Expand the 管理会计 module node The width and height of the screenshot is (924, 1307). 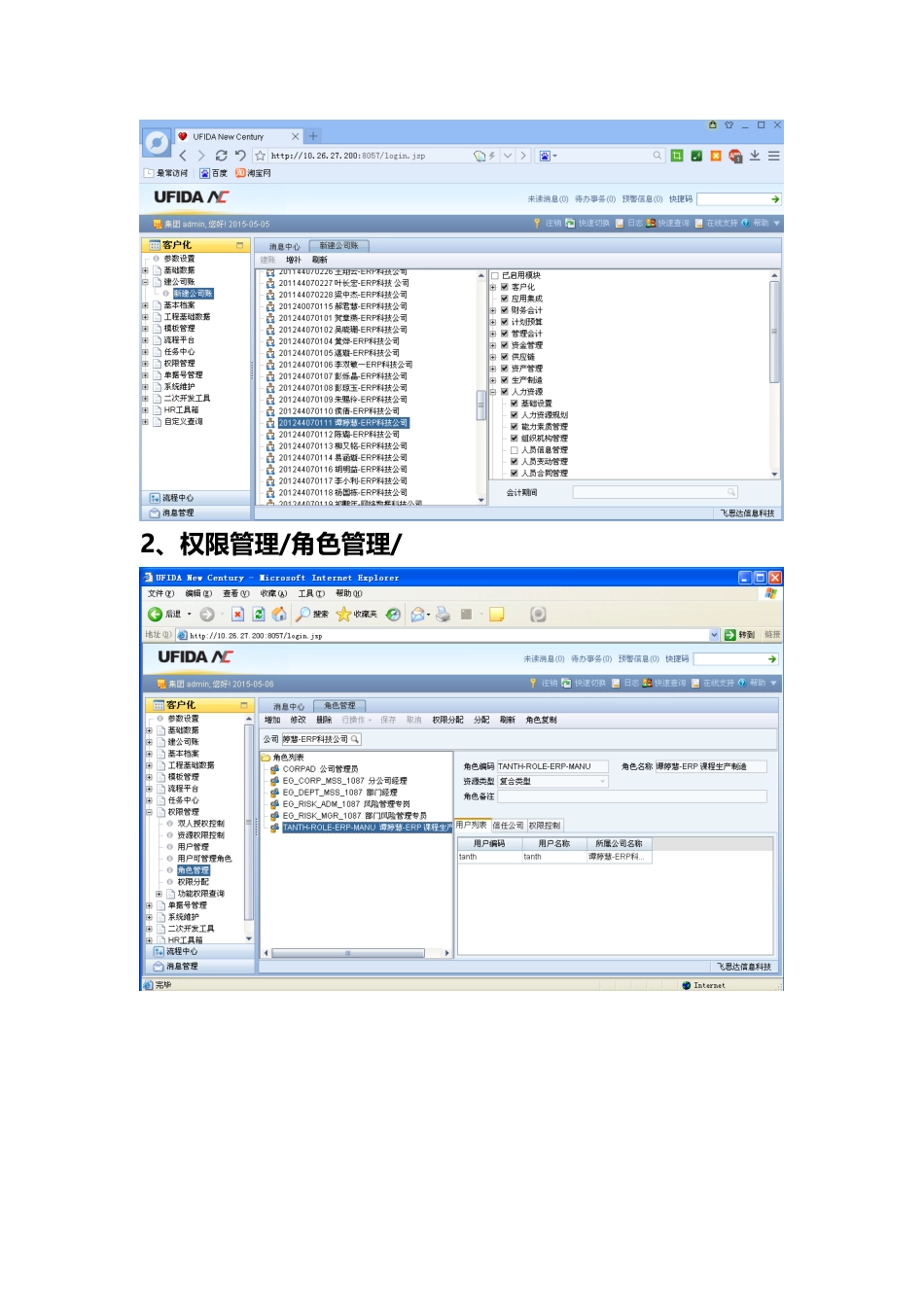(493, 335)
